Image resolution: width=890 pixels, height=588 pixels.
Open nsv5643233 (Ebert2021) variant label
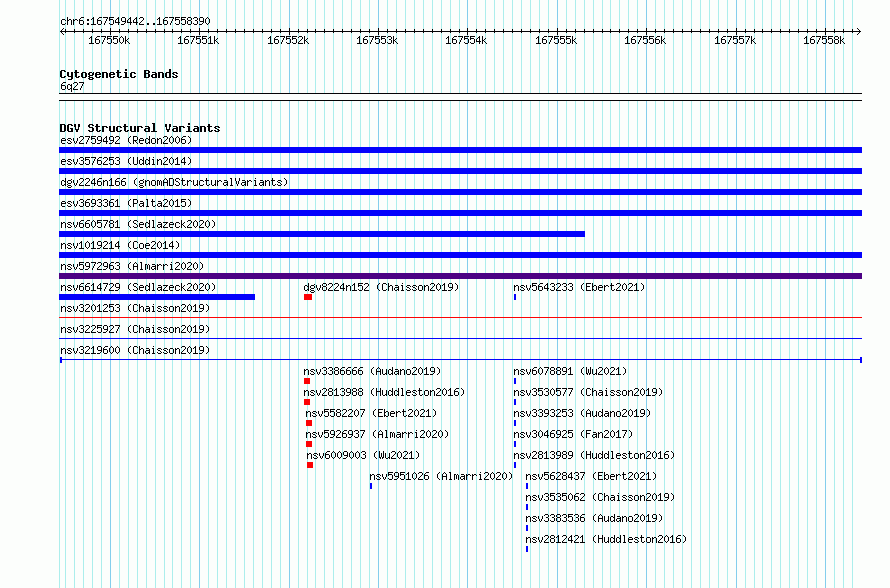point(579,287)
